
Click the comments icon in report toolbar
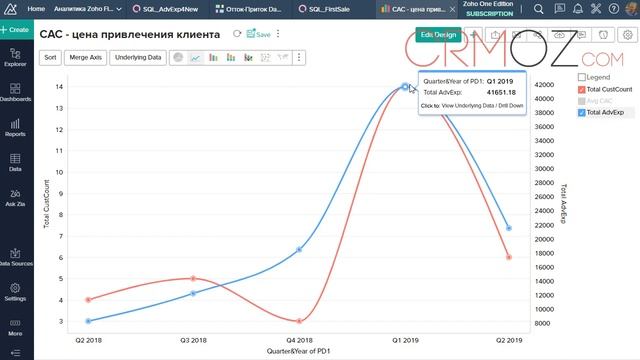(581, 35)
